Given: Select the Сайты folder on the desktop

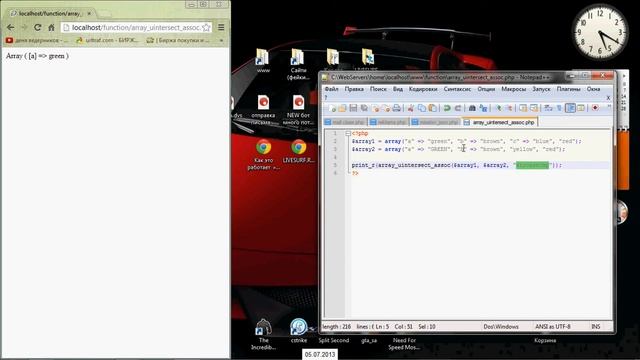Looking at the screenshot, I should (x=298, y=64).
